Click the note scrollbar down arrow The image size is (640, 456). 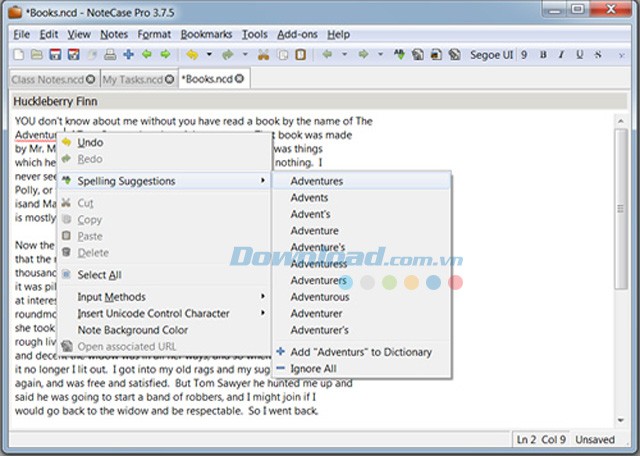pos(621,420)
